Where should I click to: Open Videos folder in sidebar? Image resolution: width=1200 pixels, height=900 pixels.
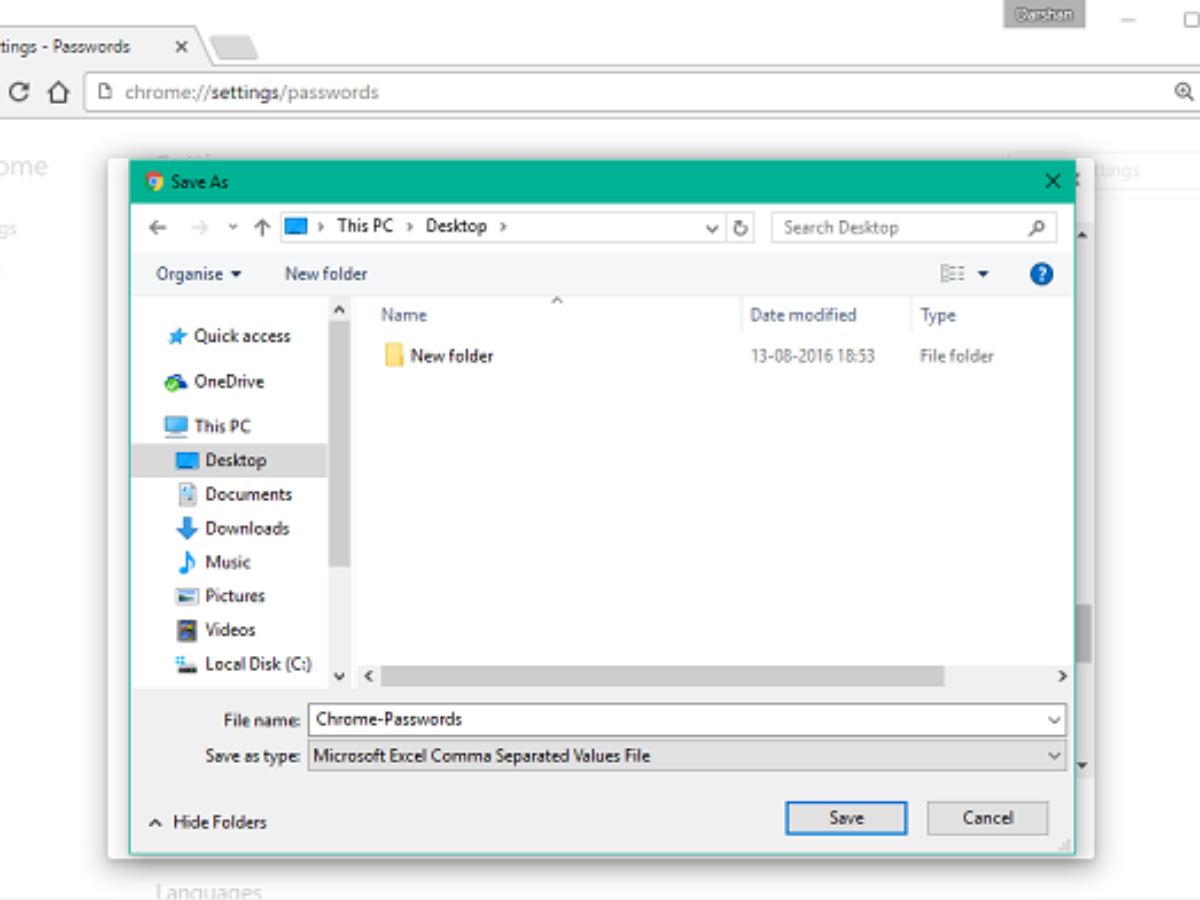click(217, 630)
